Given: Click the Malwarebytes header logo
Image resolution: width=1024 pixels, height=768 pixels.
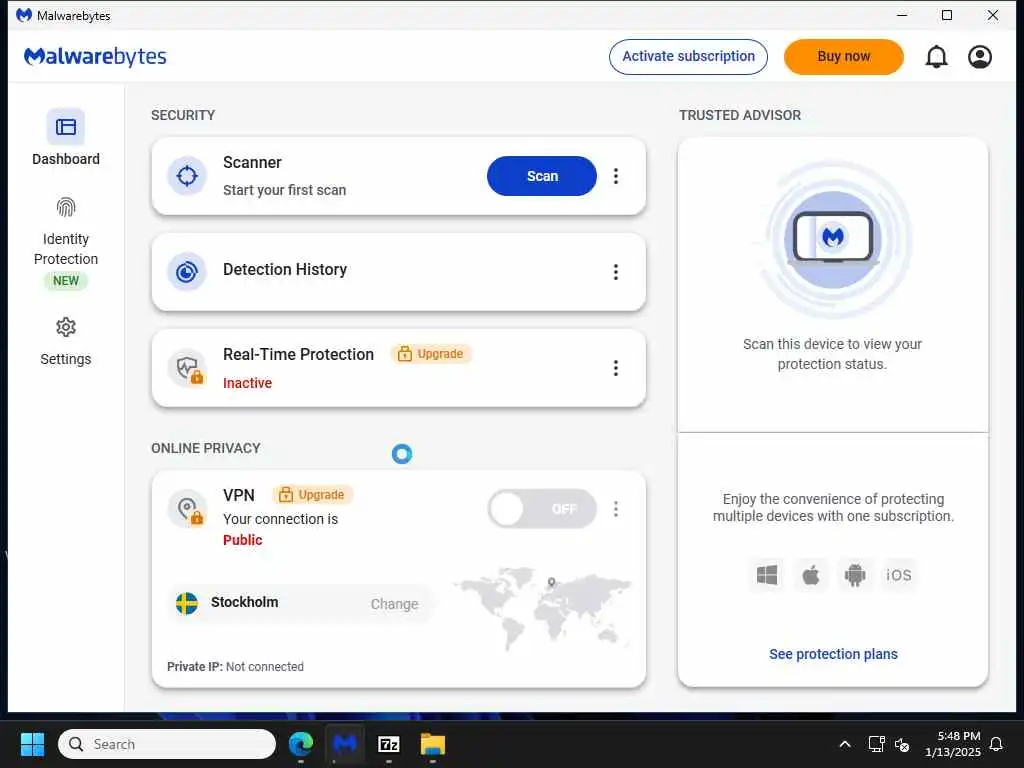Looking at the screenshot, I should pos(95,57).
